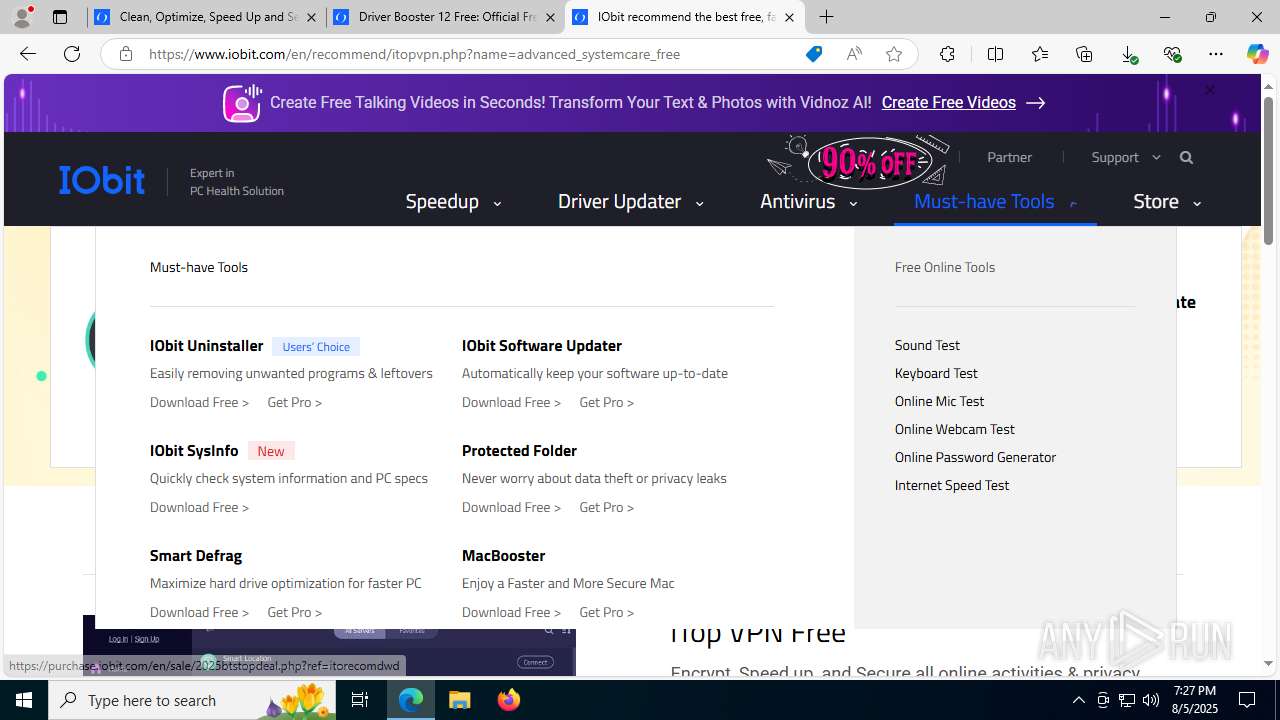Open a new browser tab
Screen dimensions: 1280x720
(x=826, y=17)
